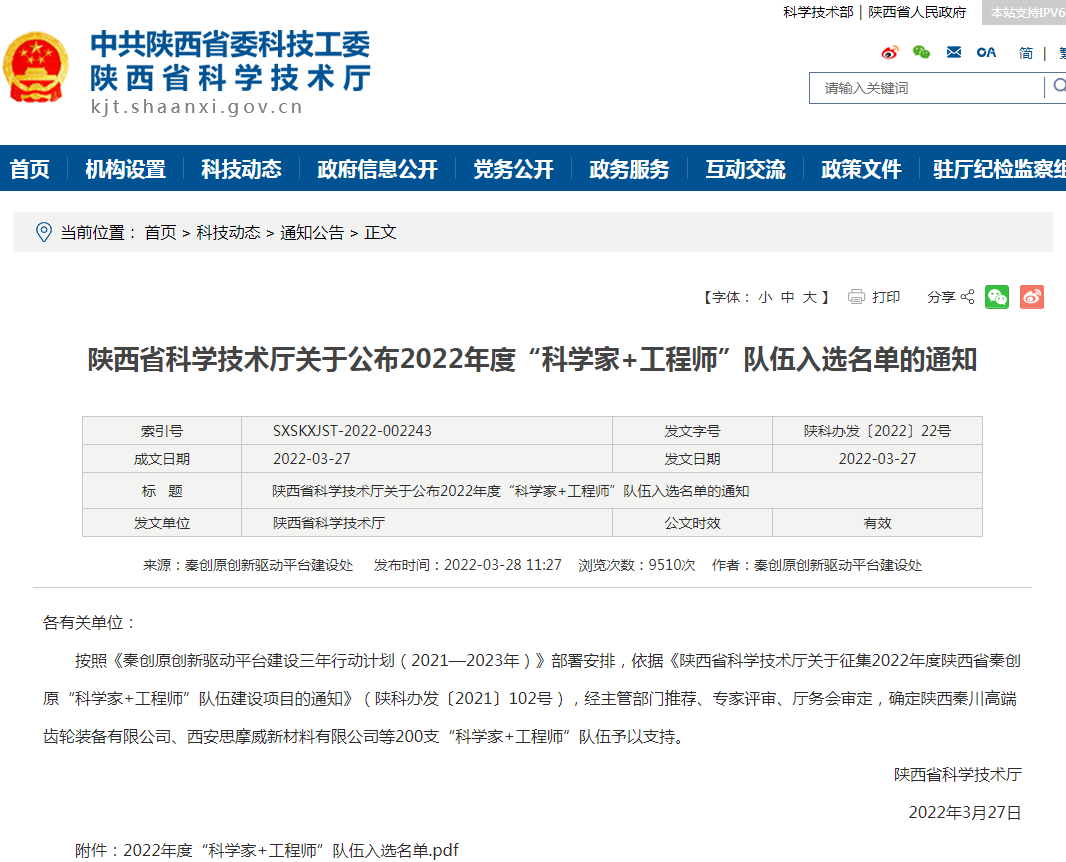Click the search magnifier icon
Viewport: 1066px width, 862px height.
pyautogui.click(x=1058, y=87)
